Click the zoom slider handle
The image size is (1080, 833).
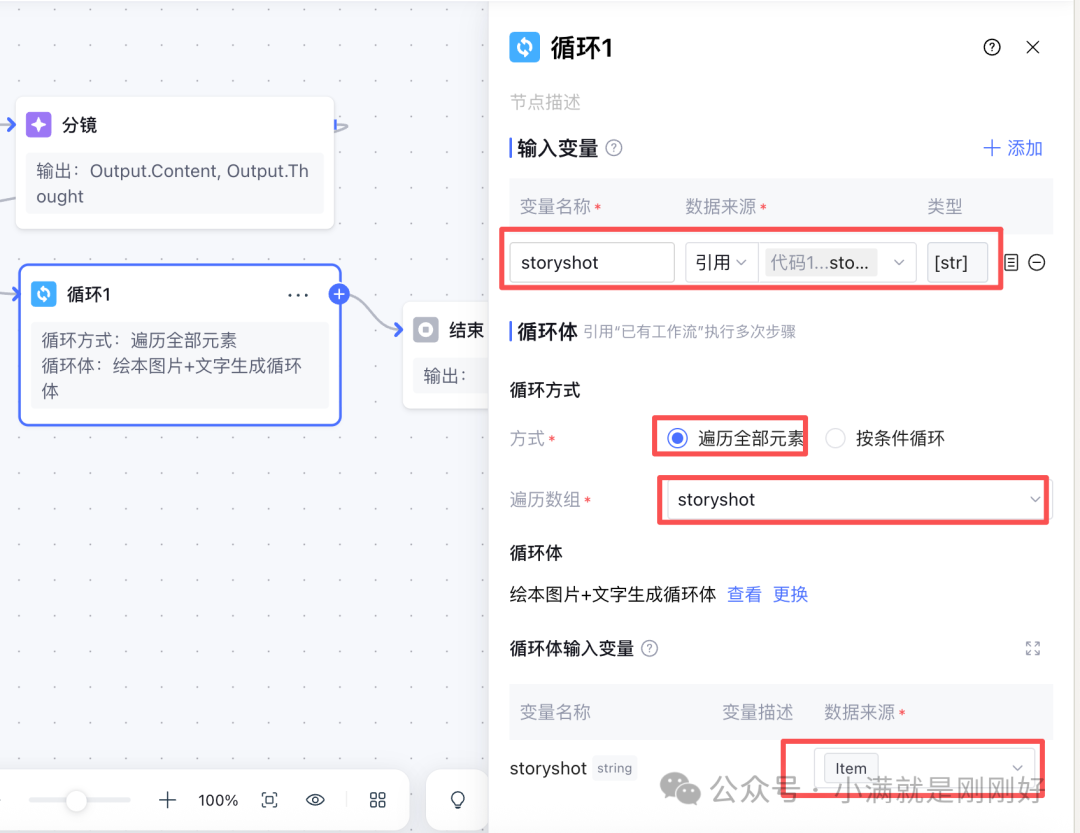coord(76,800)
